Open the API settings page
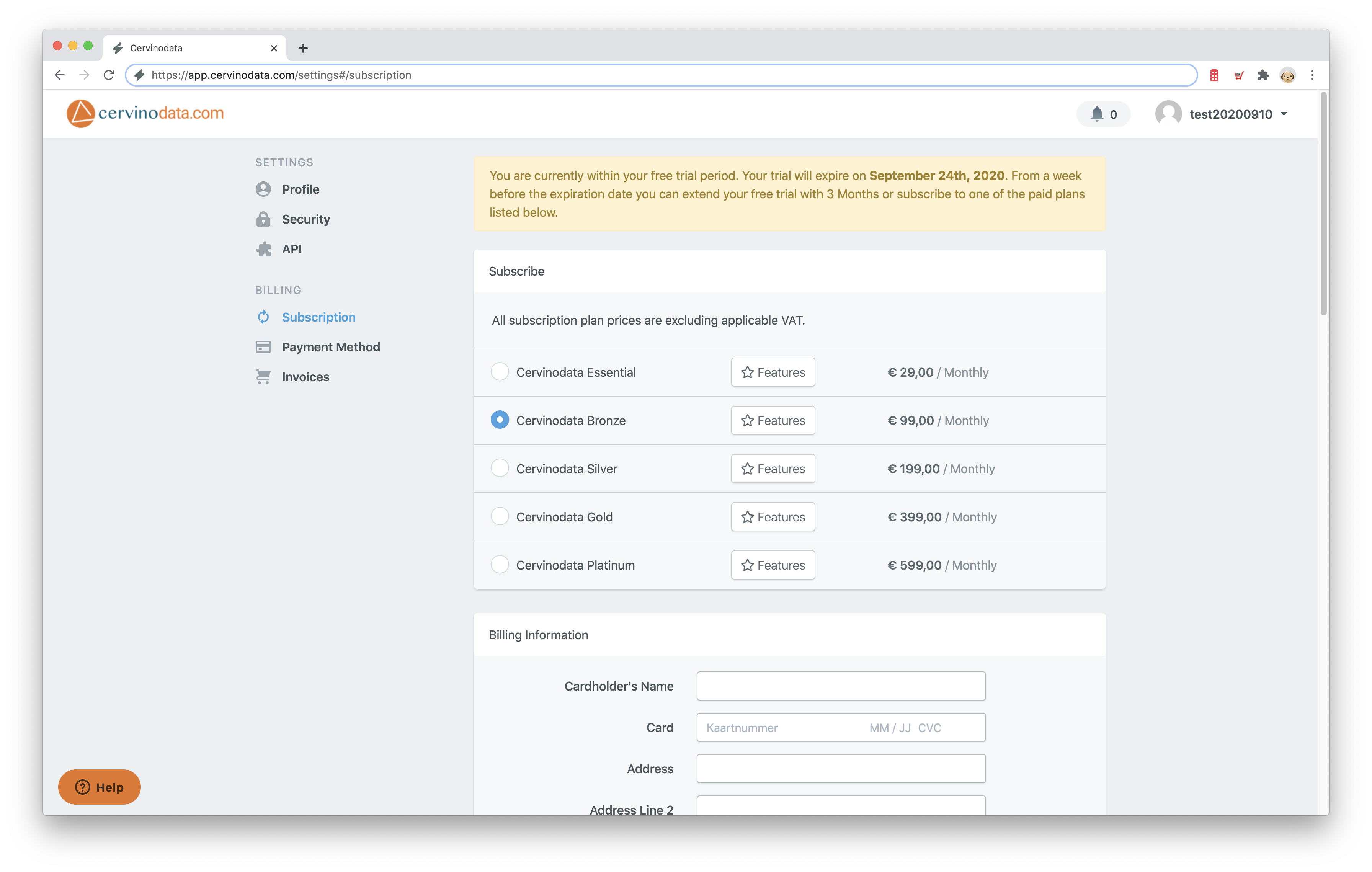This screenshot has height=872, width=1372. point(292,249)
